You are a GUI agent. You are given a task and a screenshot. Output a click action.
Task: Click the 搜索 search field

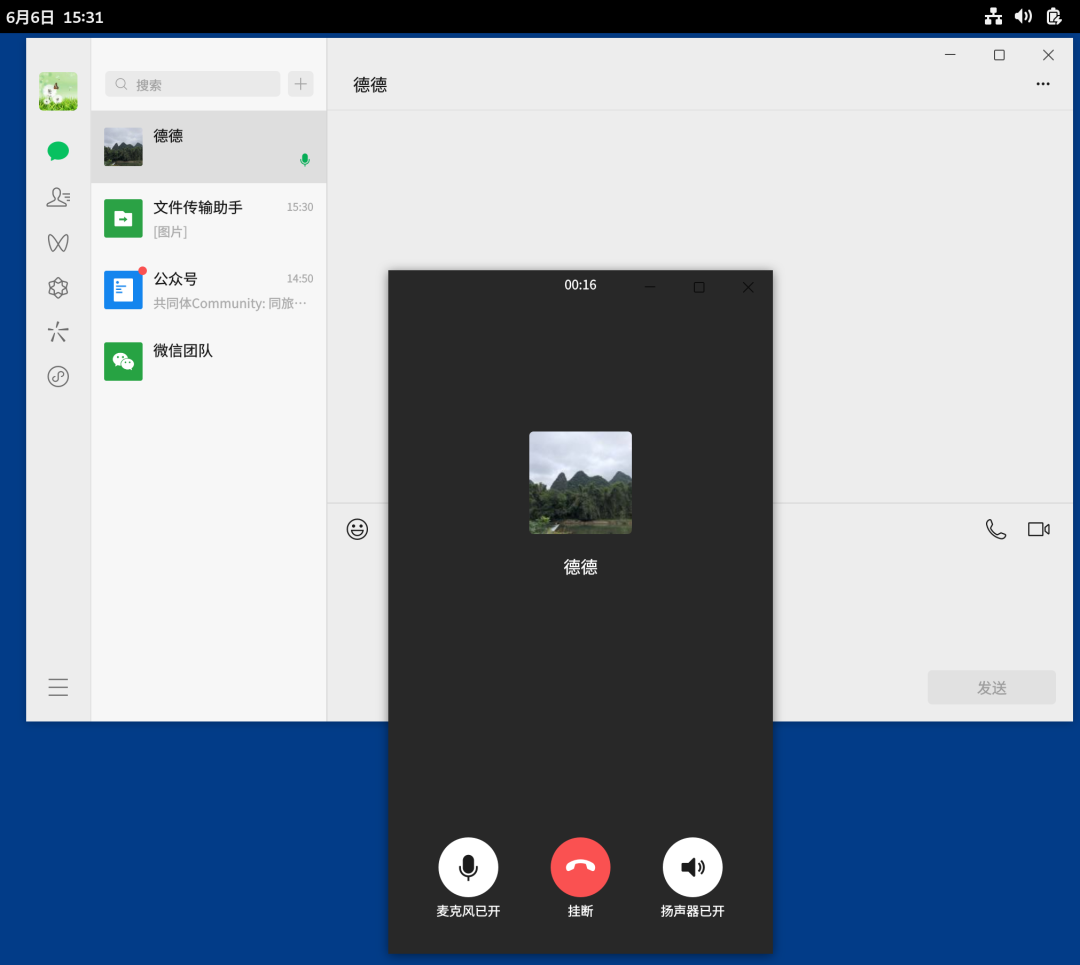[192, 84]
